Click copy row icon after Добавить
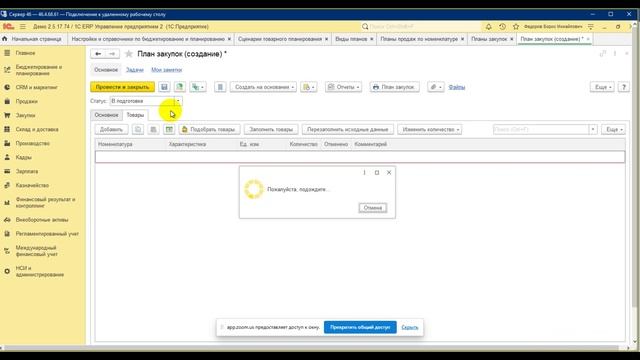This screenshot has height=360, width=640. click(138, 129)
